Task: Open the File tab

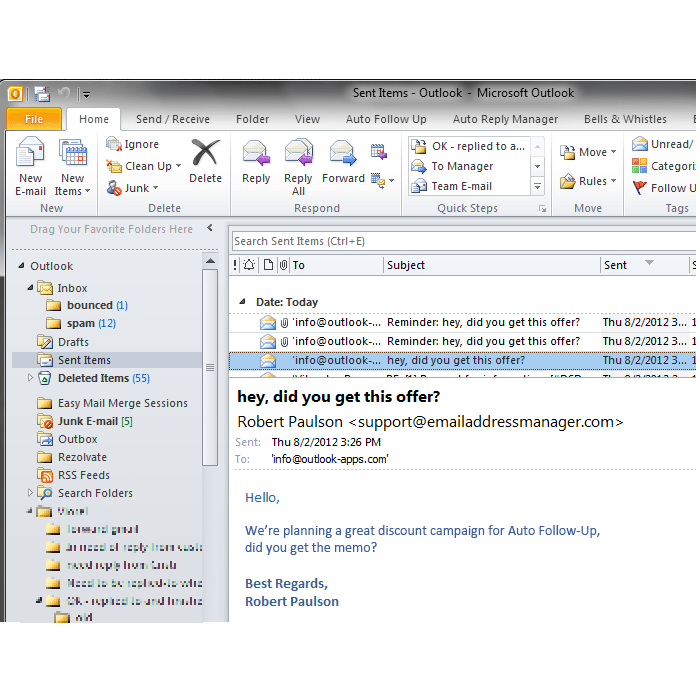Action: click(34, 119)
